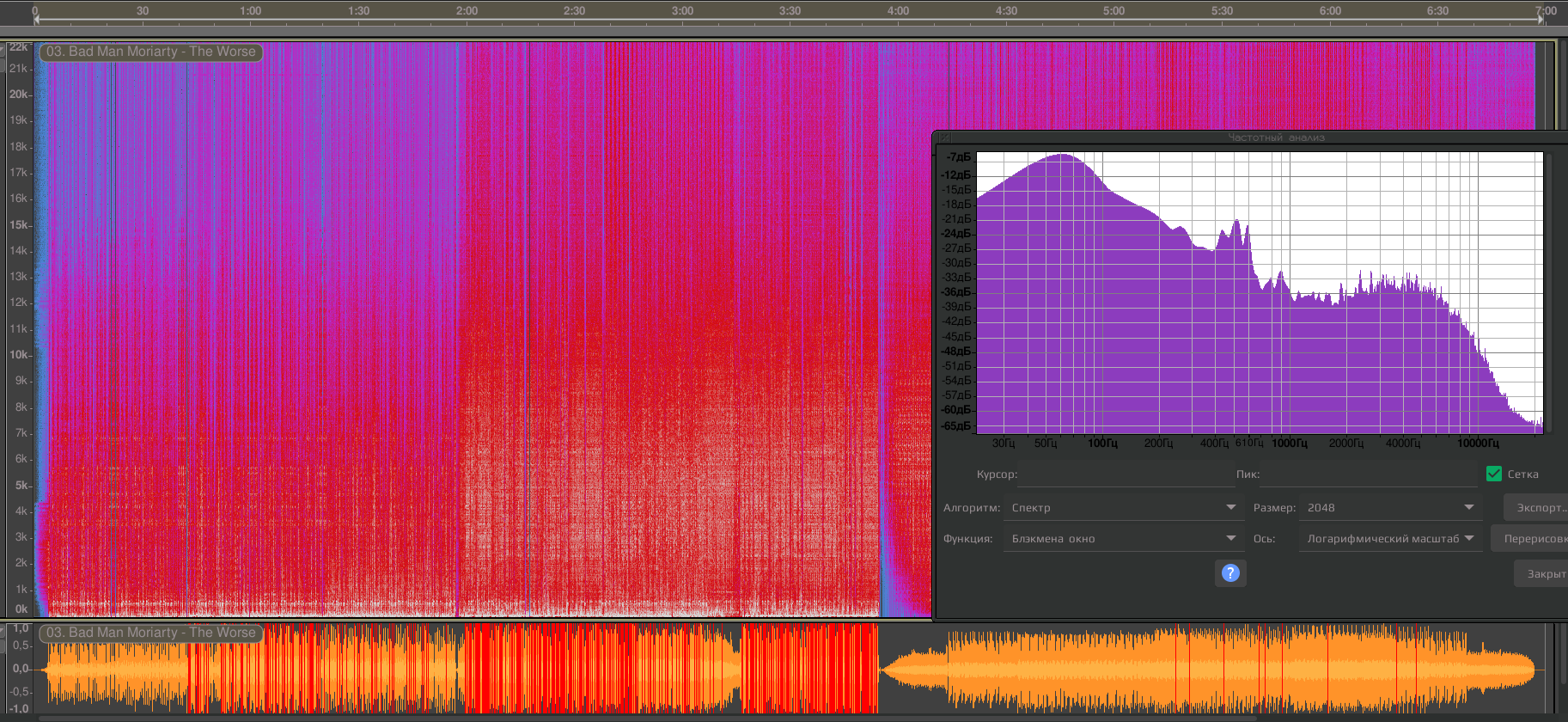The width and height of the screenshot is (1568, 722).
Task: Click the 15k label on spectrogram frequency scale
Action: [x=18, y=225]
